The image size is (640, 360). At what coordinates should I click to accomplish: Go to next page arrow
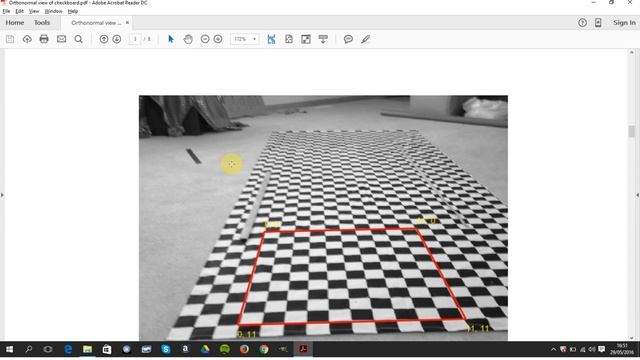[117, 39]
